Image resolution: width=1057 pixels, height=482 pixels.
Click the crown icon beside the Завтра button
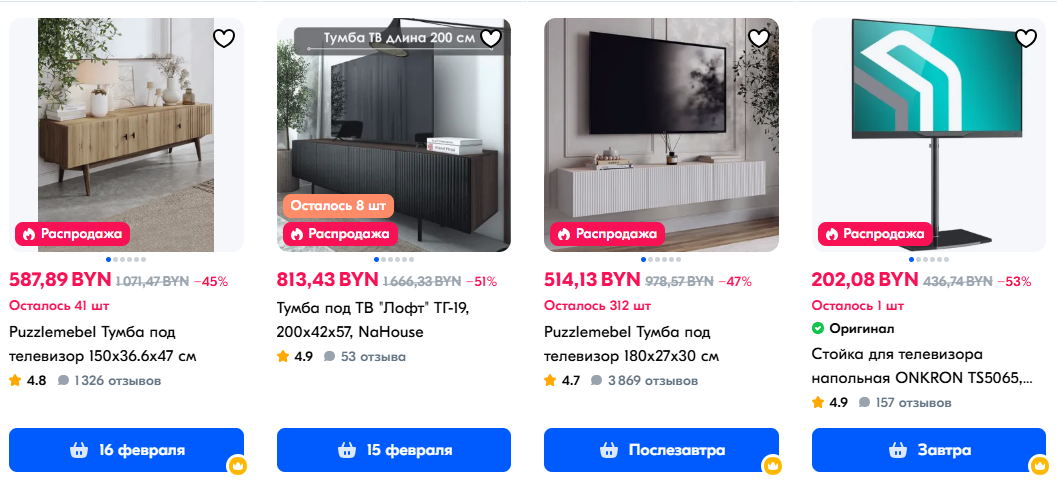pyautogui.click(x=1039, y=464)
